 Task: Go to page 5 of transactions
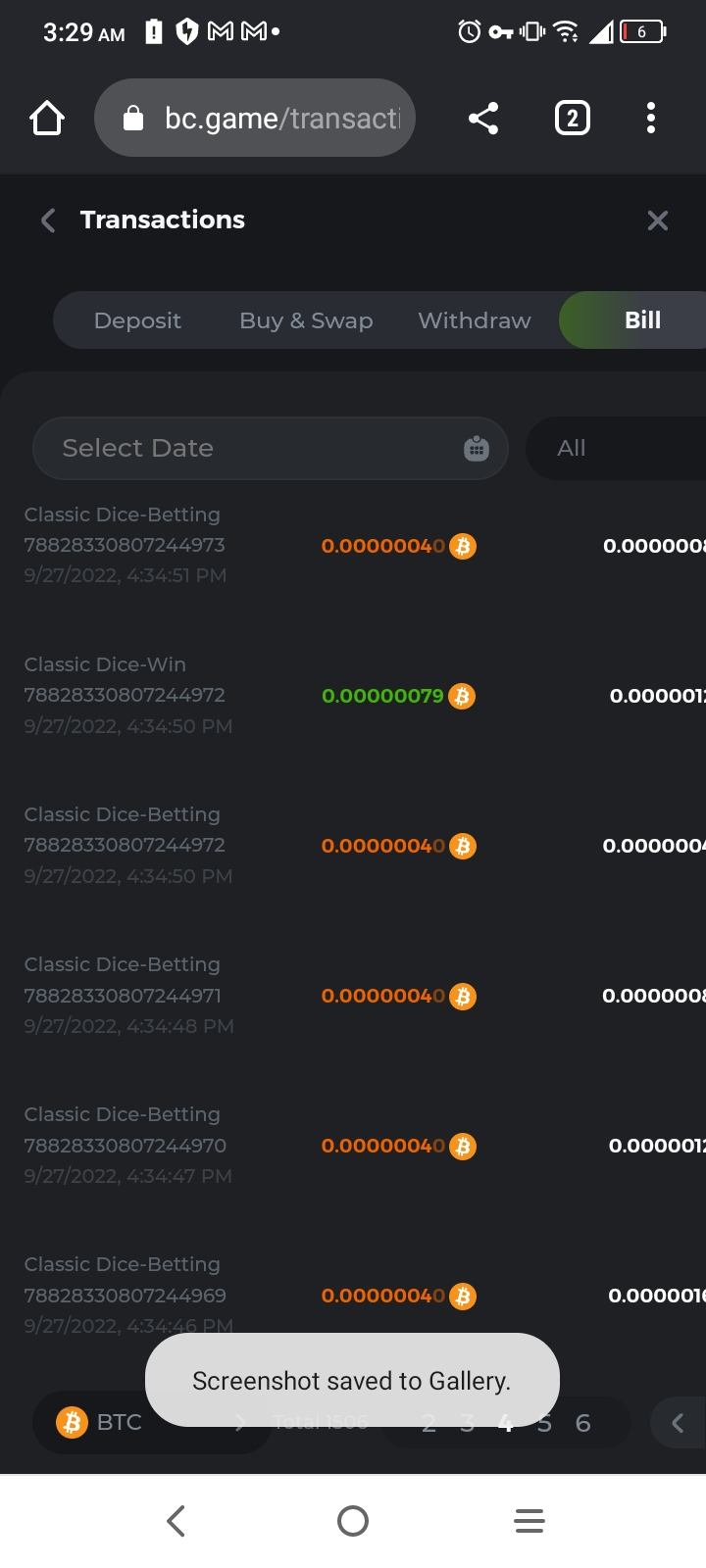pyautogui.click(x=544, y=1423)
